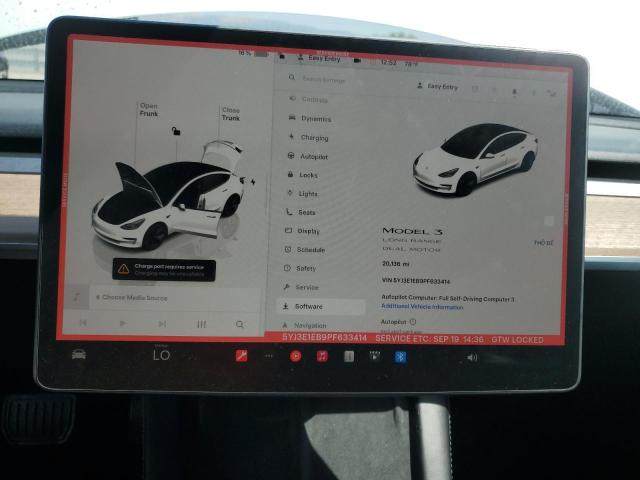This screenshot has width=640, height=480.
Task: Tap the car controls icon in bottom bar
Action: point(78,354)
